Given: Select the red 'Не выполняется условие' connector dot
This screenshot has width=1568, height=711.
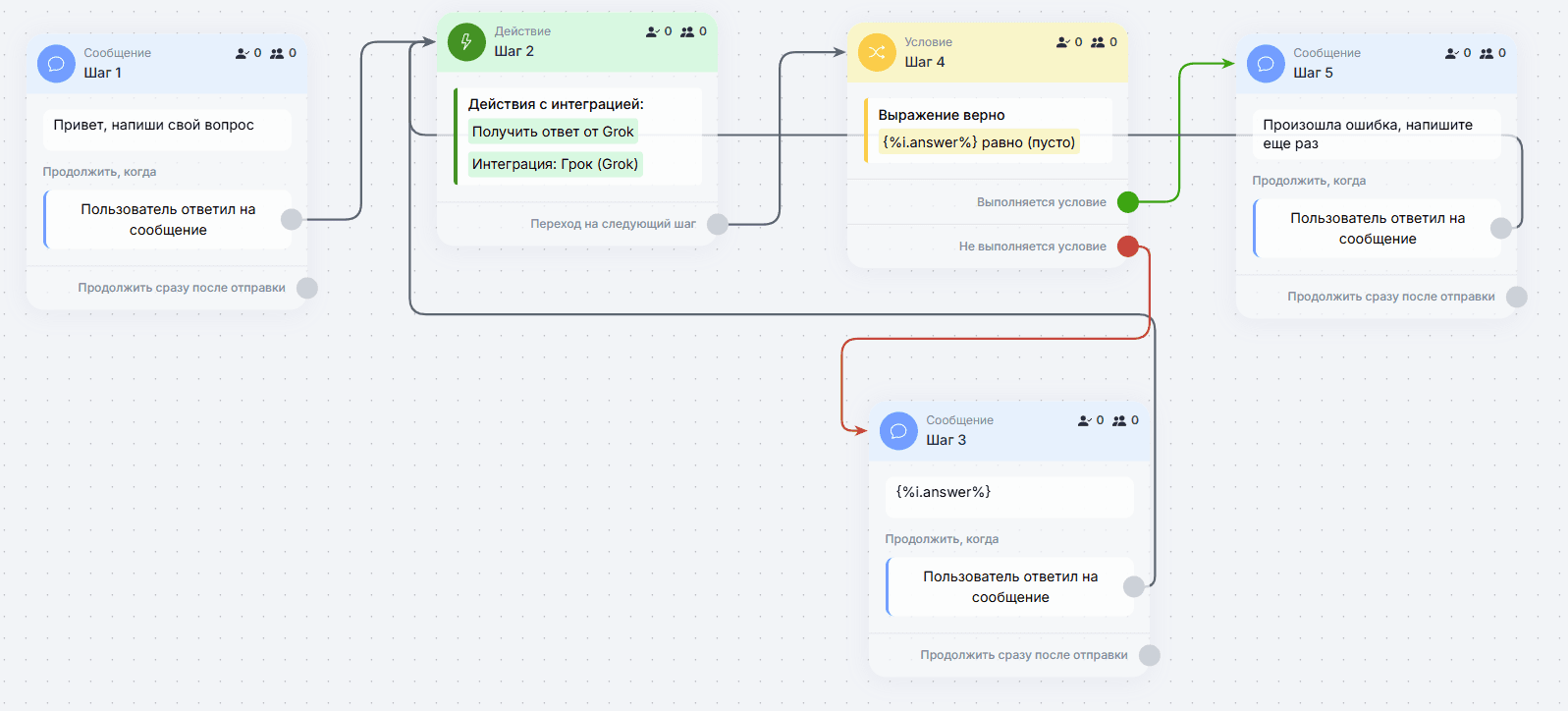Looking at the screenshot, I should [1128, 246].
